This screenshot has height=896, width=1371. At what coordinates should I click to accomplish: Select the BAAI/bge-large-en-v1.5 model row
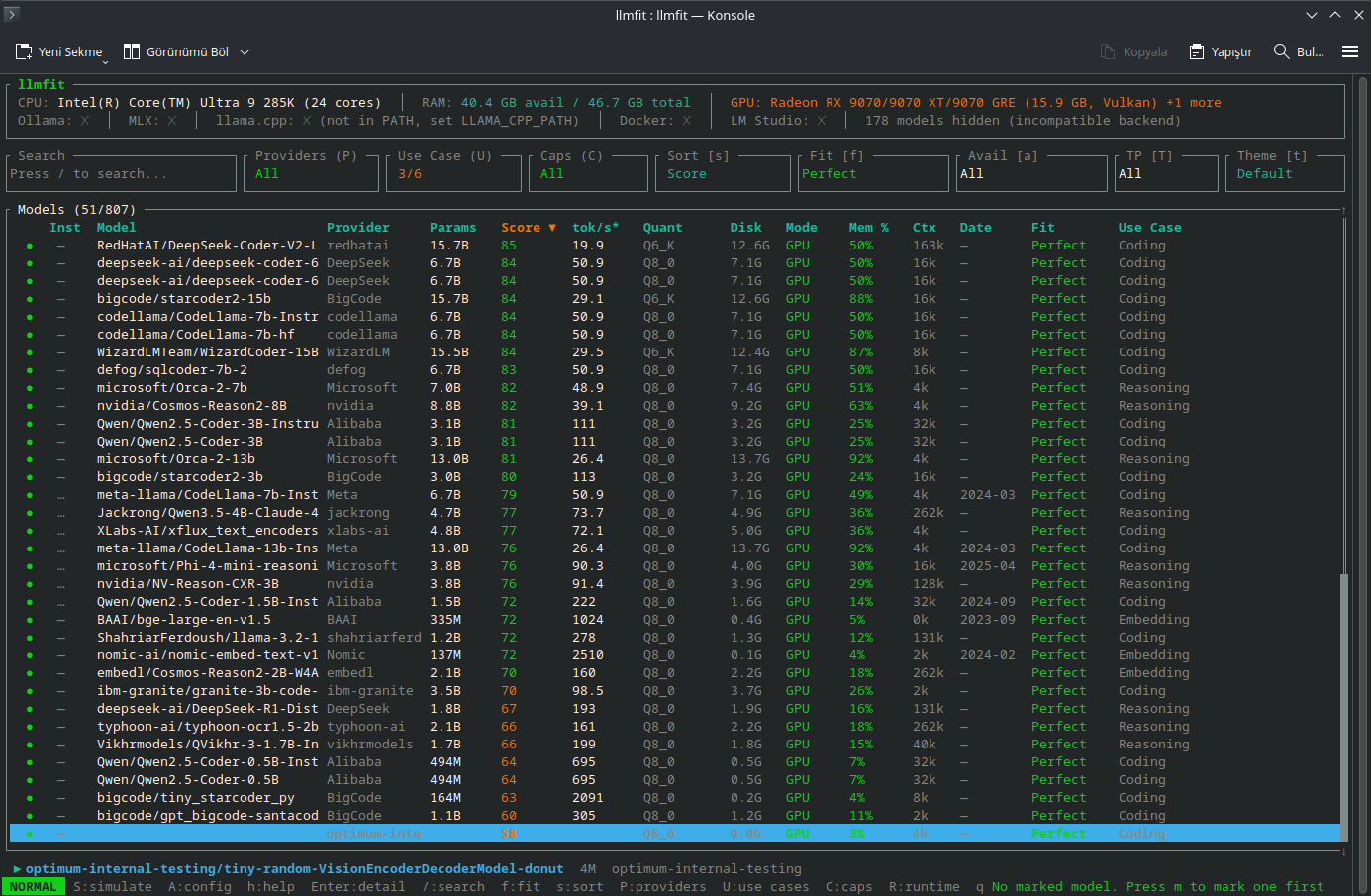point(675,620)
